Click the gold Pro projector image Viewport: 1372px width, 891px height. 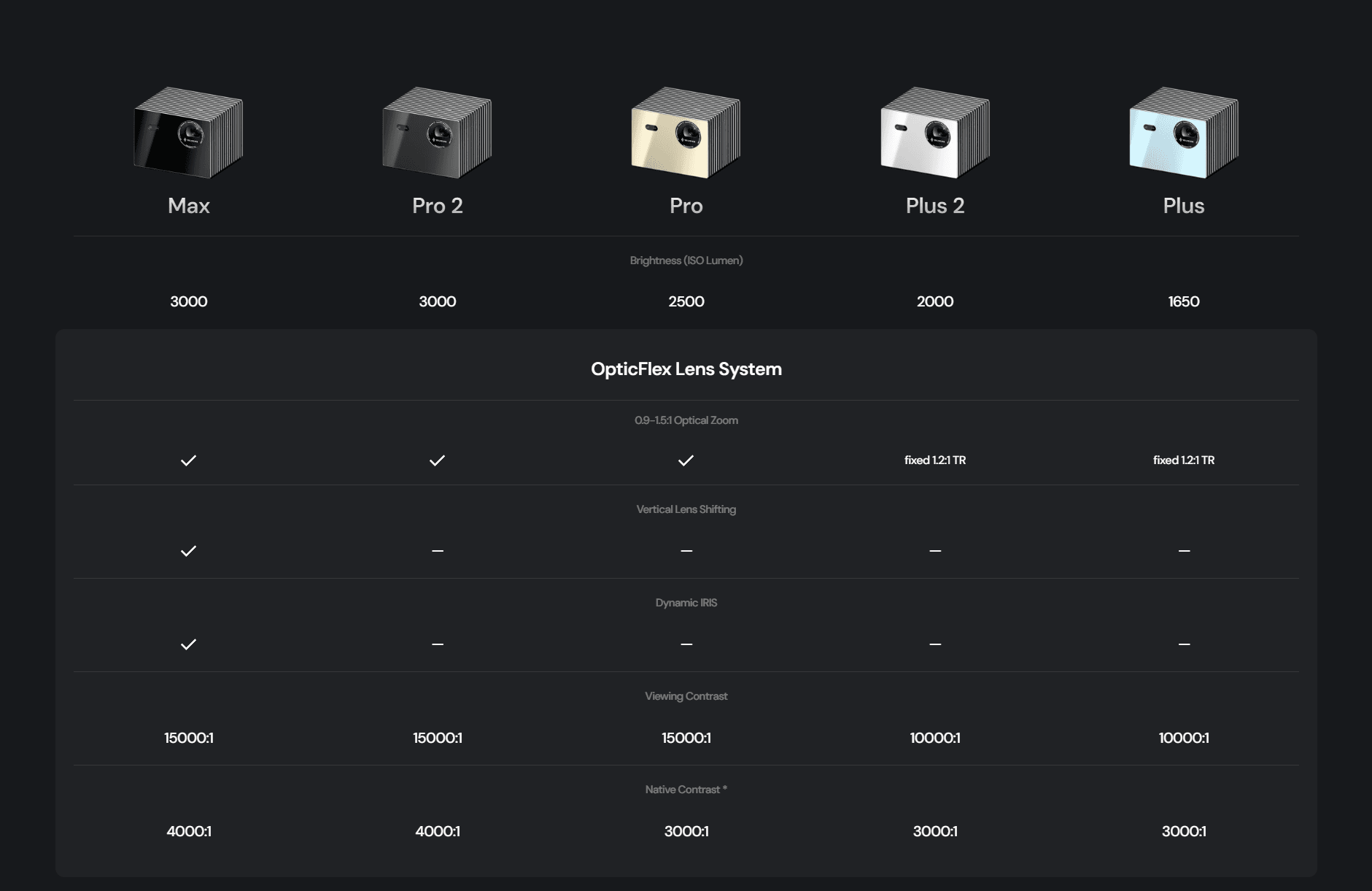pos(686,133)
